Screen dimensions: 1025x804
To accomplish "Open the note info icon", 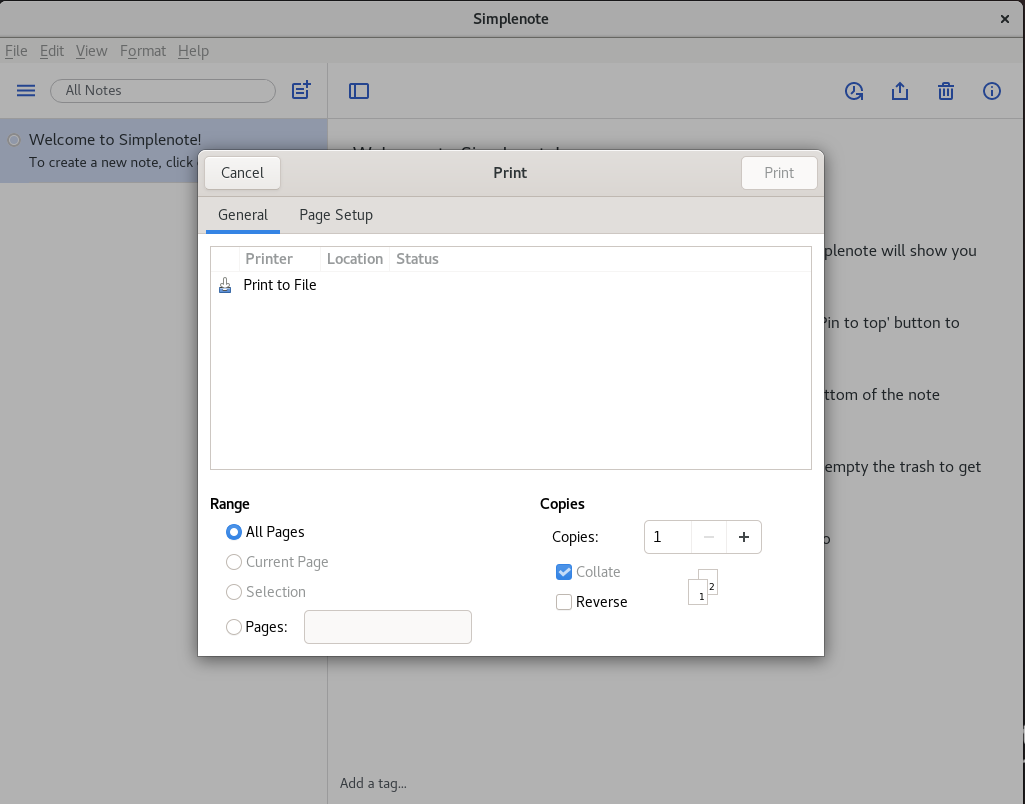I will tap(992, 91).
